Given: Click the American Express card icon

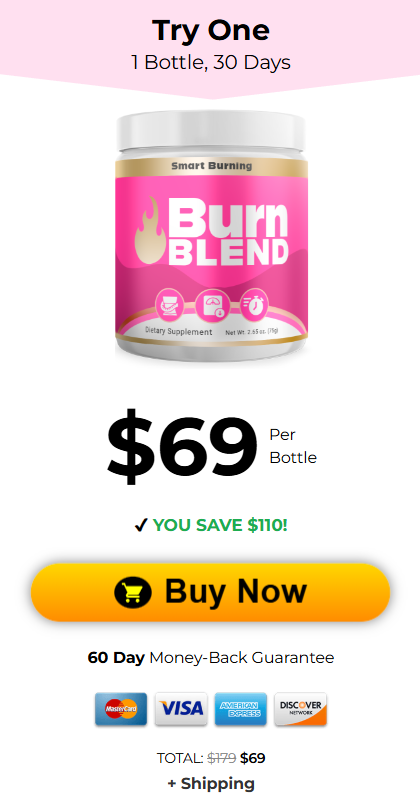Looking at the screenshot, I should 240,708.
